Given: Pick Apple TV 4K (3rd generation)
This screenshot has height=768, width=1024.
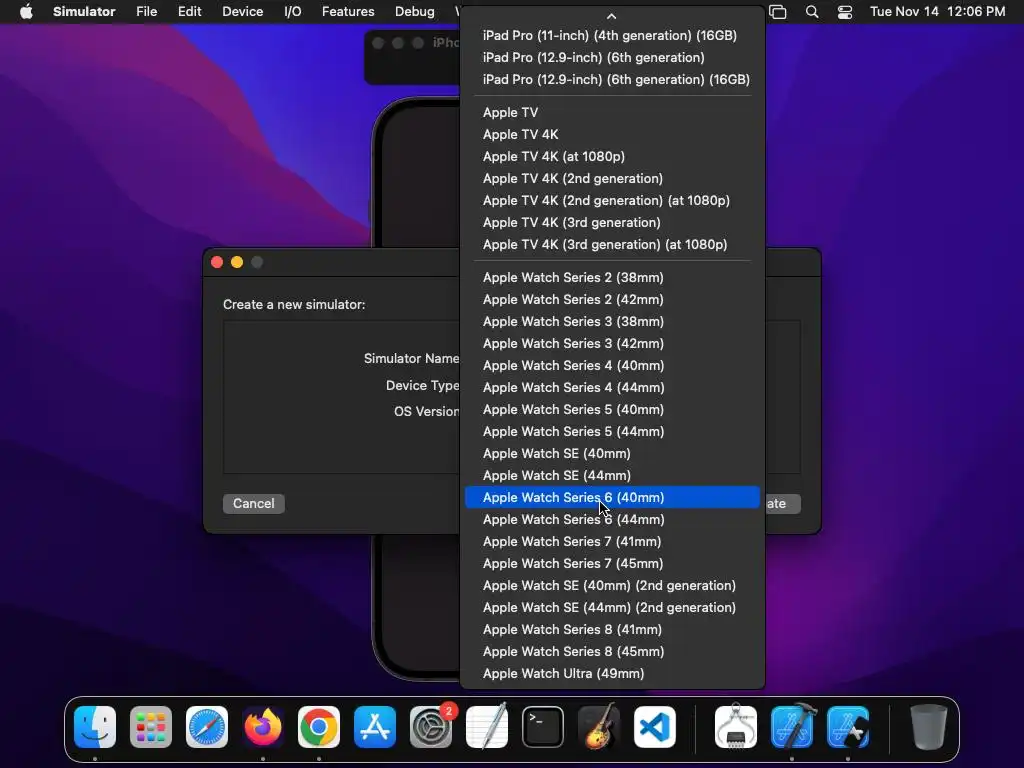Looking at the screenshot, I should click(613, 223).
